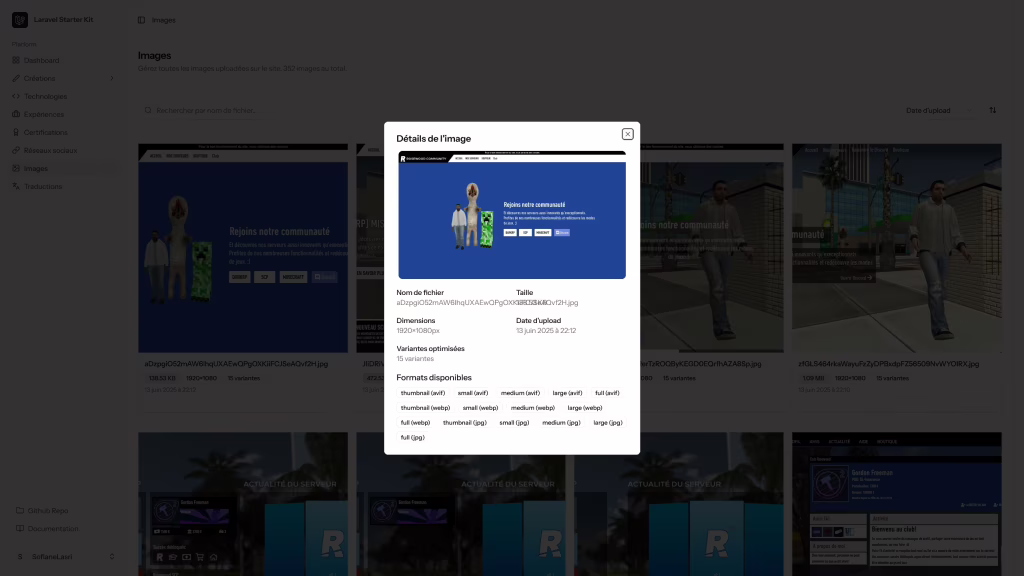The width and height of the screenshot is (1024, 576).
Task: Select the small (avif) format badge
Action: click(473, 393)
